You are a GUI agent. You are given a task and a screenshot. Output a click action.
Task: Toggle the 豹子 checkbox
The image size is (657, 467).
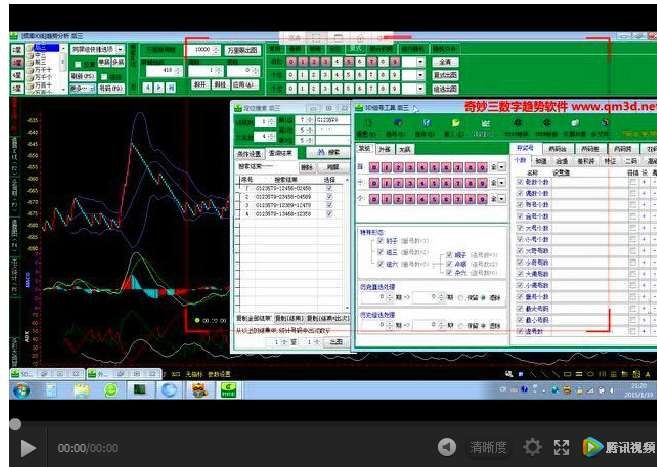point(380,243)
